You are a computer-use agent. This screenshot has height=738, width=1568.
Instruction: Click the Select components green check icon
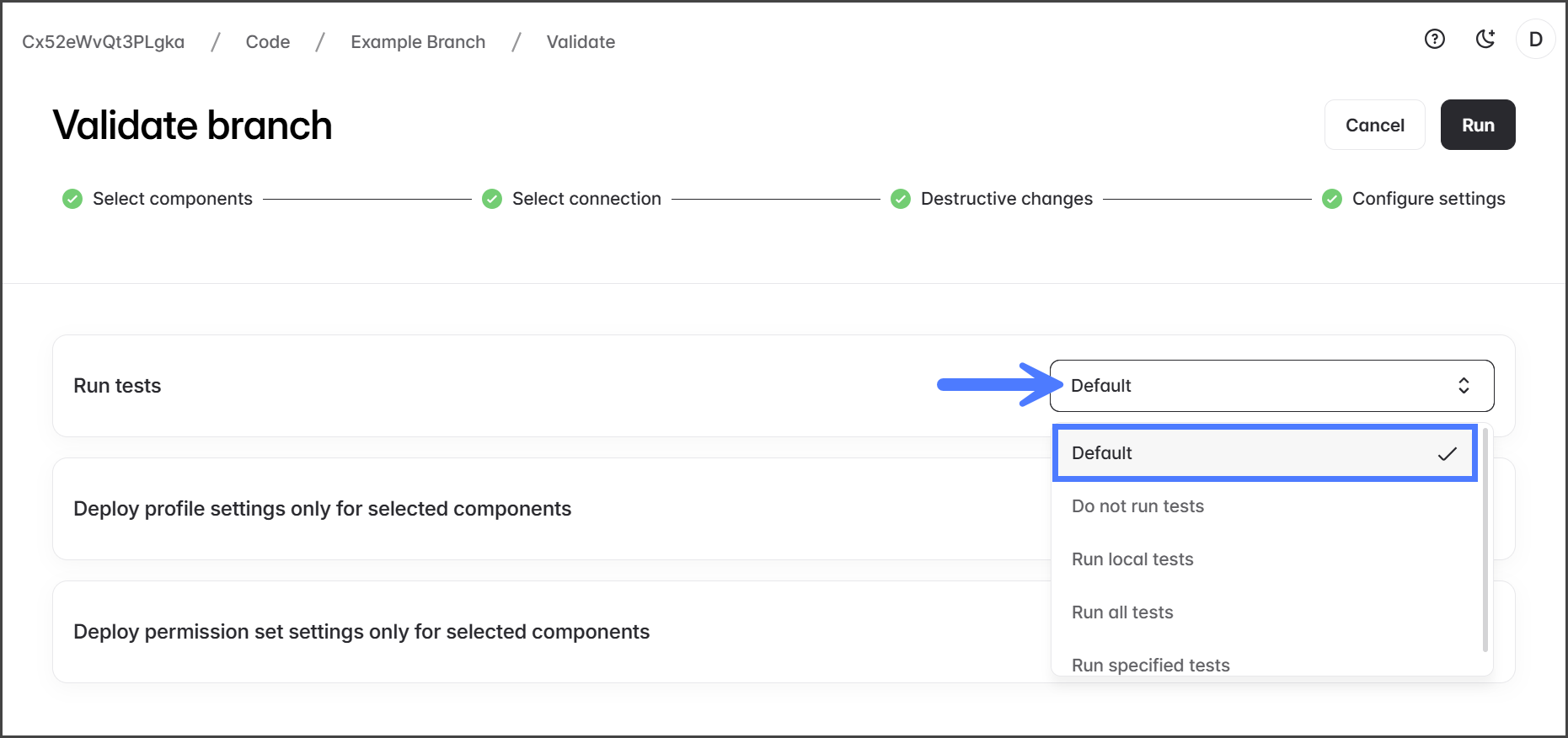(x=72, y=199)
